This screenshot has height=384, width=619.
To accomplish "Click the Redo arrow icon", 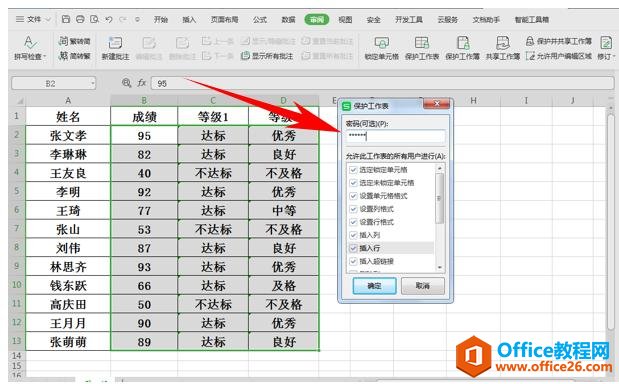I will 123,19.
